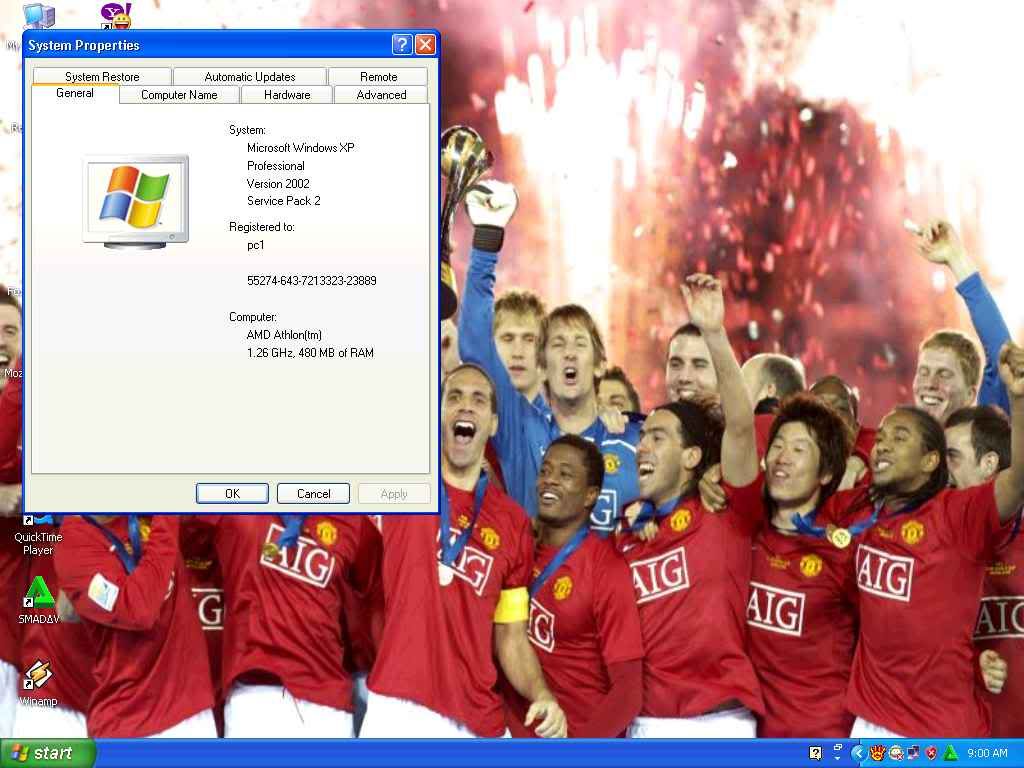Switch to the Automatic Updates tab
This screenshot has width=1024, height=768.
pos(249,76)
